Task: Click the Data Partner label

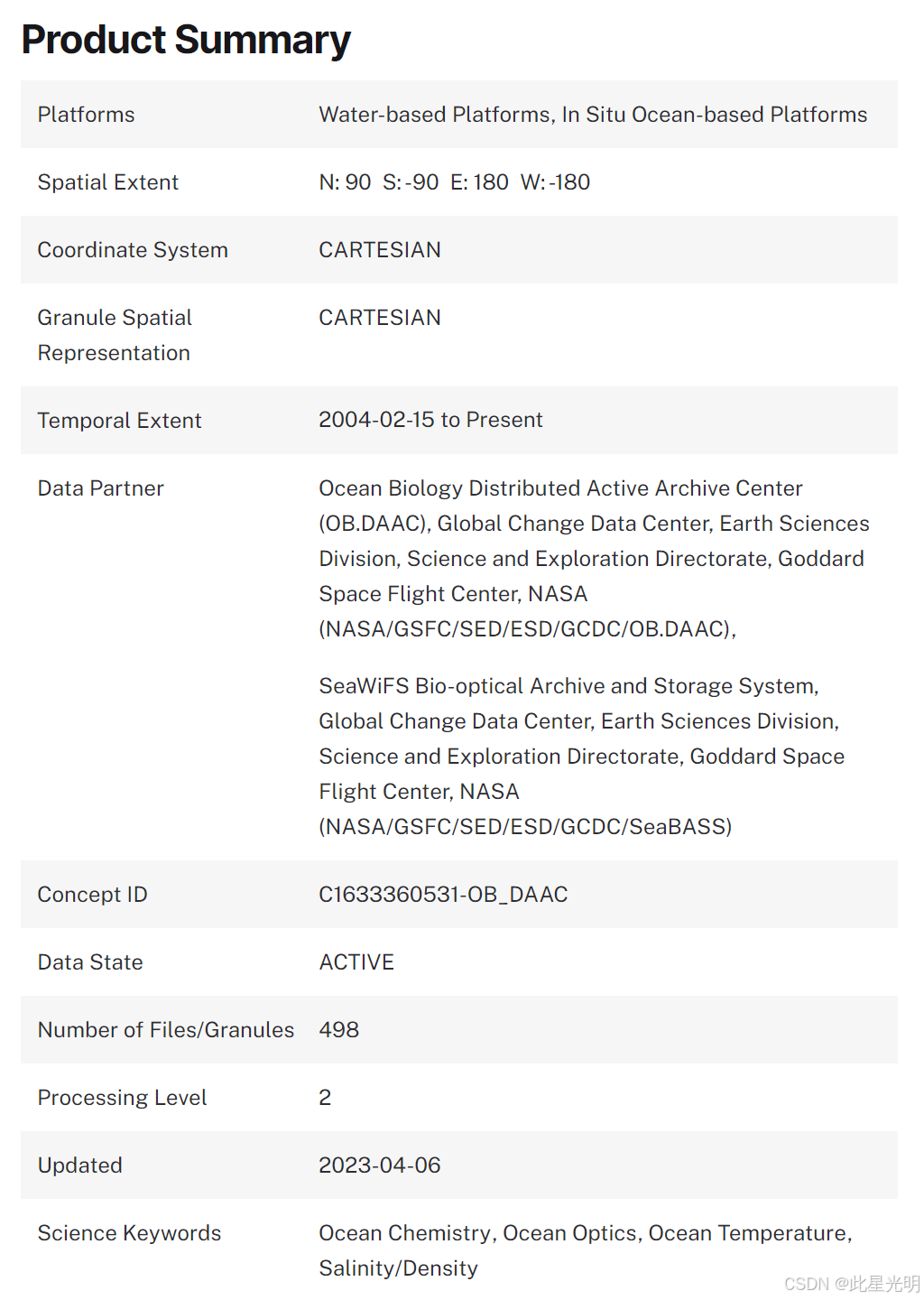Action: tap(101, 488)
